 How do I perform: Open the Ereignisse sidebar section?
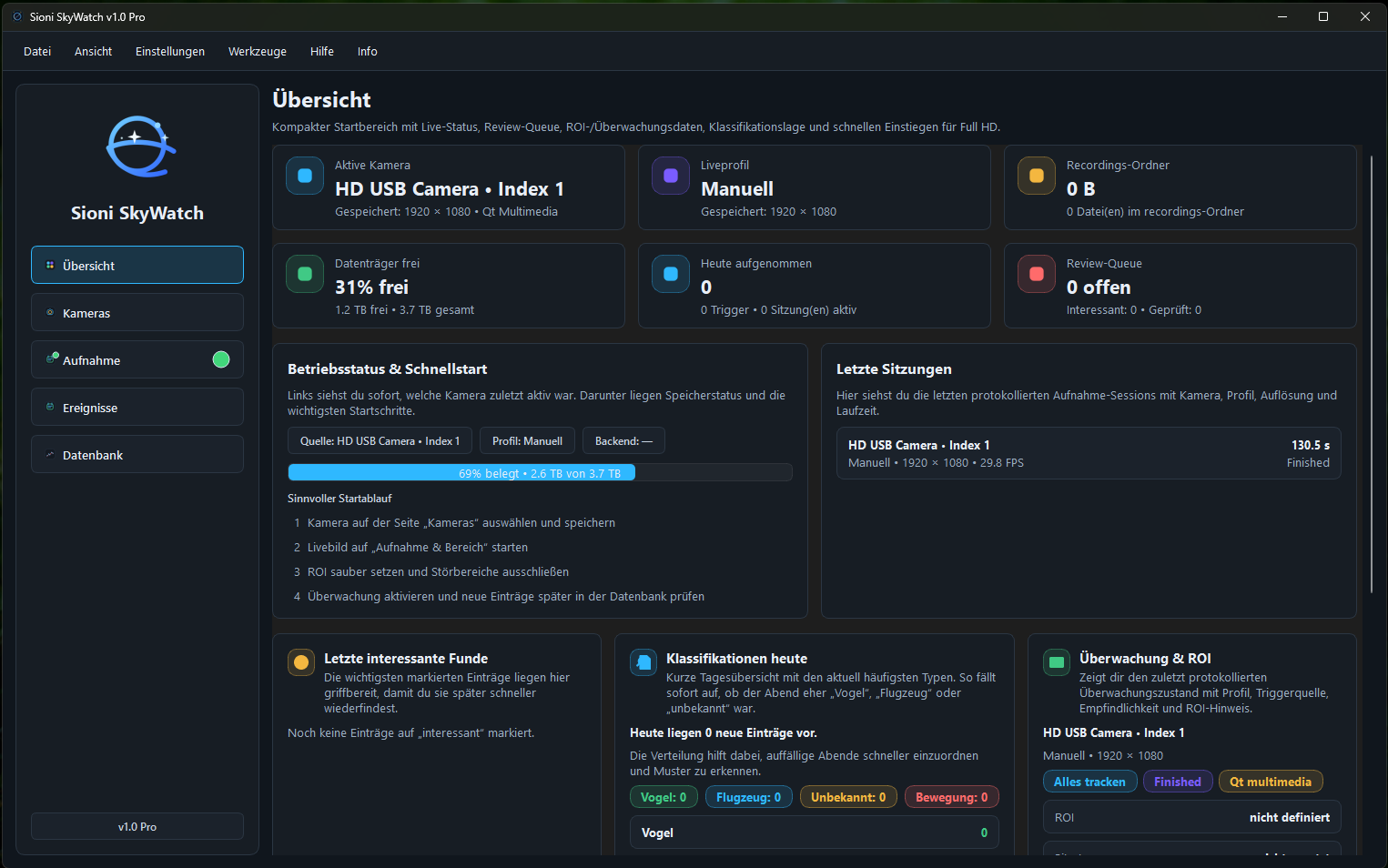click(137, 408)
